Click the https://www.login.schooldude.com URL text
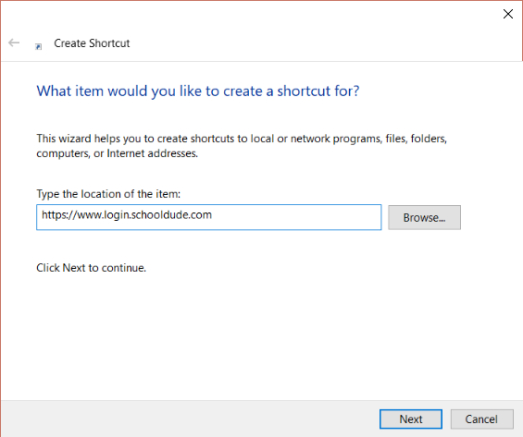523x437 pixels. pyautogui.click(x=126, y=215)
